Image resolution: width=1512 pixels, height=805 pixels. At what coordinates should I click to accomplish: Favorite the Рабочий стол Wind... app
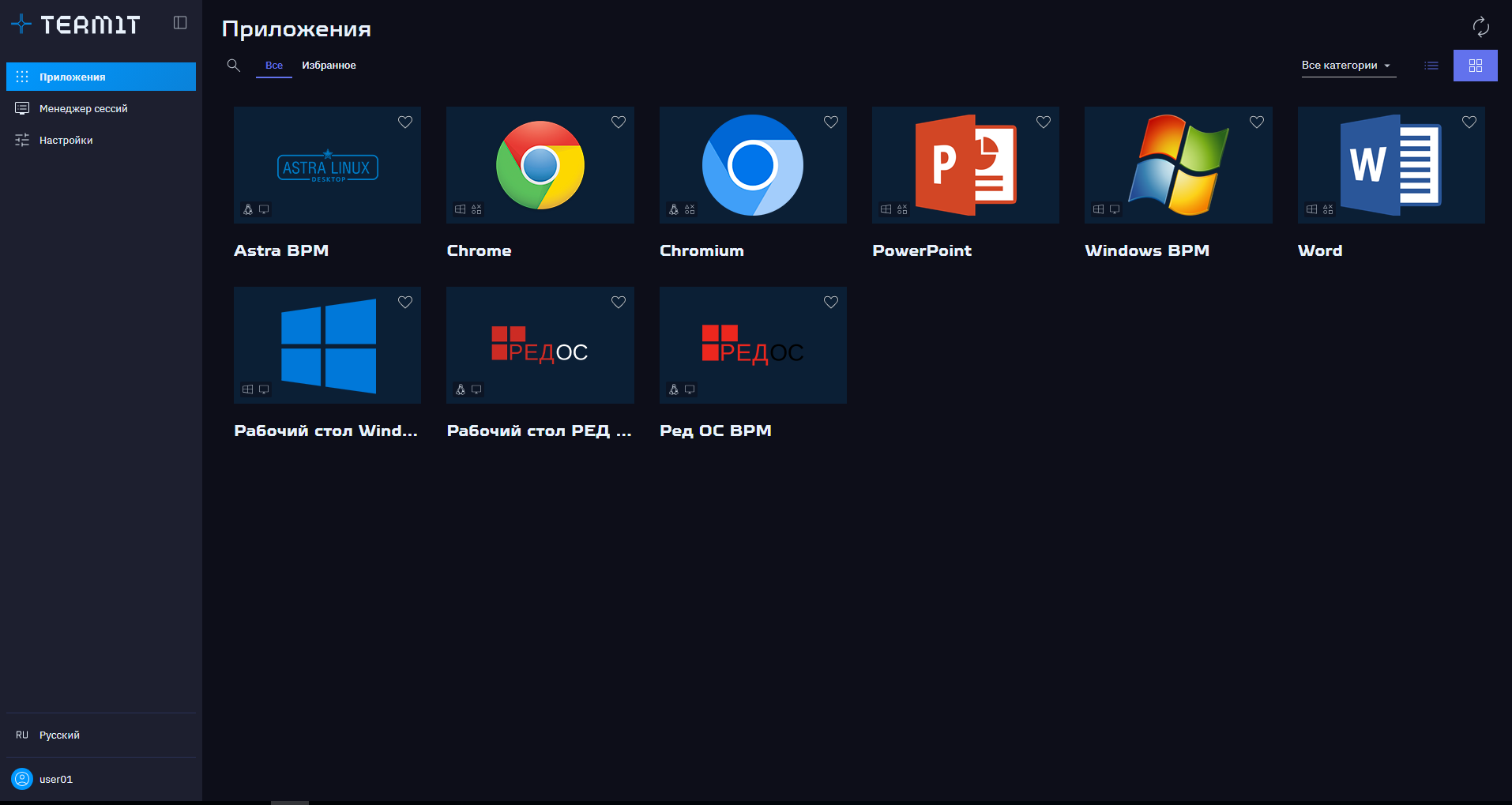(405, 302)
